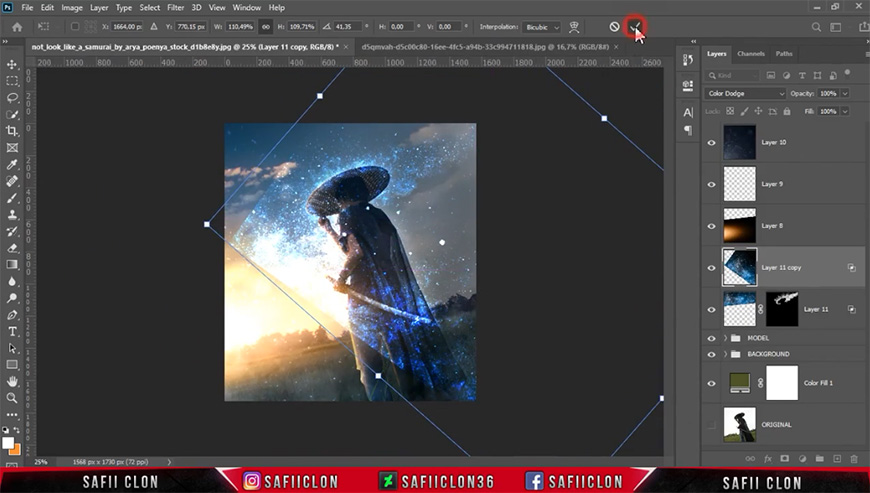
Task: Select the Frame tool
Action: tap(12, 148)
